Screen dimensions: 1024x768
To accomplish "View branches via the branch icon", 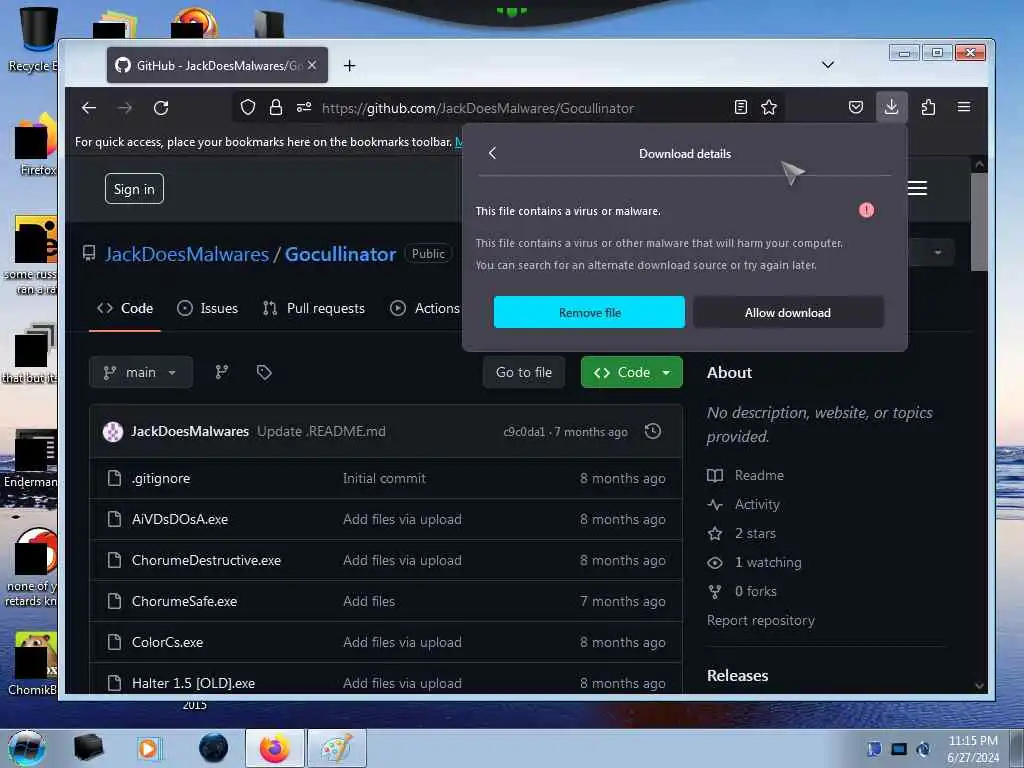I will pyautogui.click(x=222, y=372).
